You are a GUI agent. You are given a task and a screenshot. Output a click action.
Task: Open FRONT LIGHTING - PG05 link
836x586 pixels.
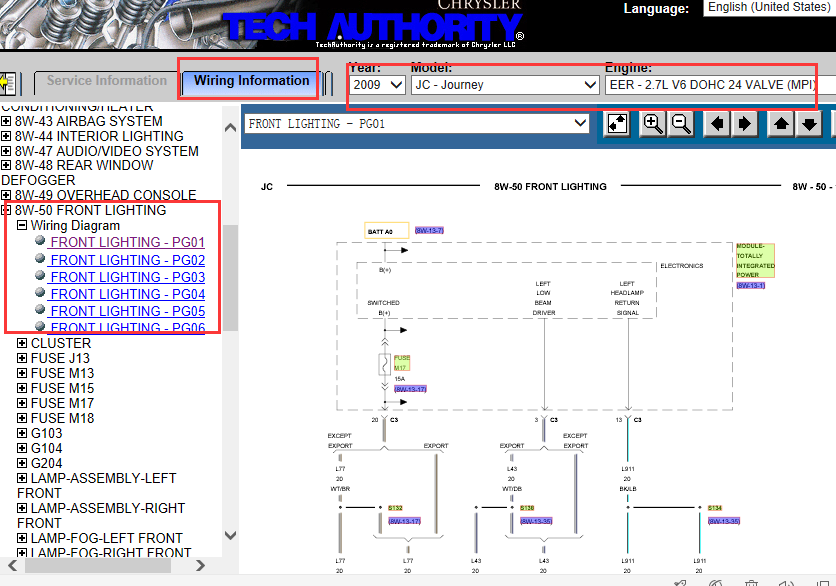[127, 311]
